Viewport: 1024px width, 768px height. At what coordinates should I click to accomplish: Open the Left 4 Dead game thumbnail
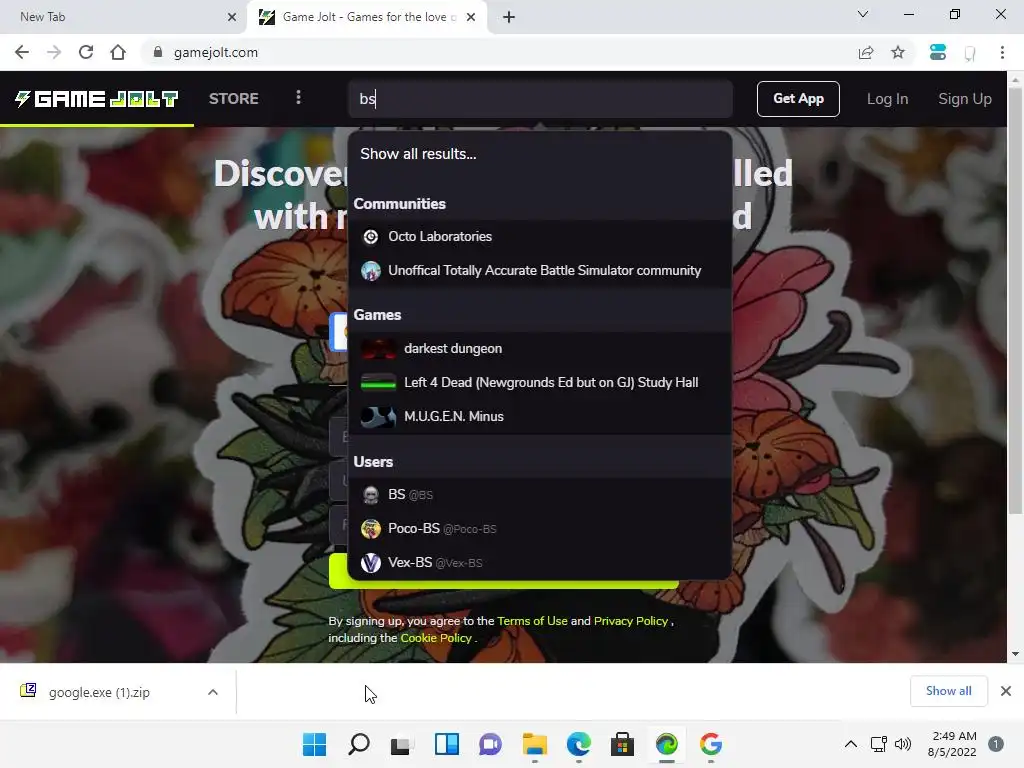[x=378, y=383]
